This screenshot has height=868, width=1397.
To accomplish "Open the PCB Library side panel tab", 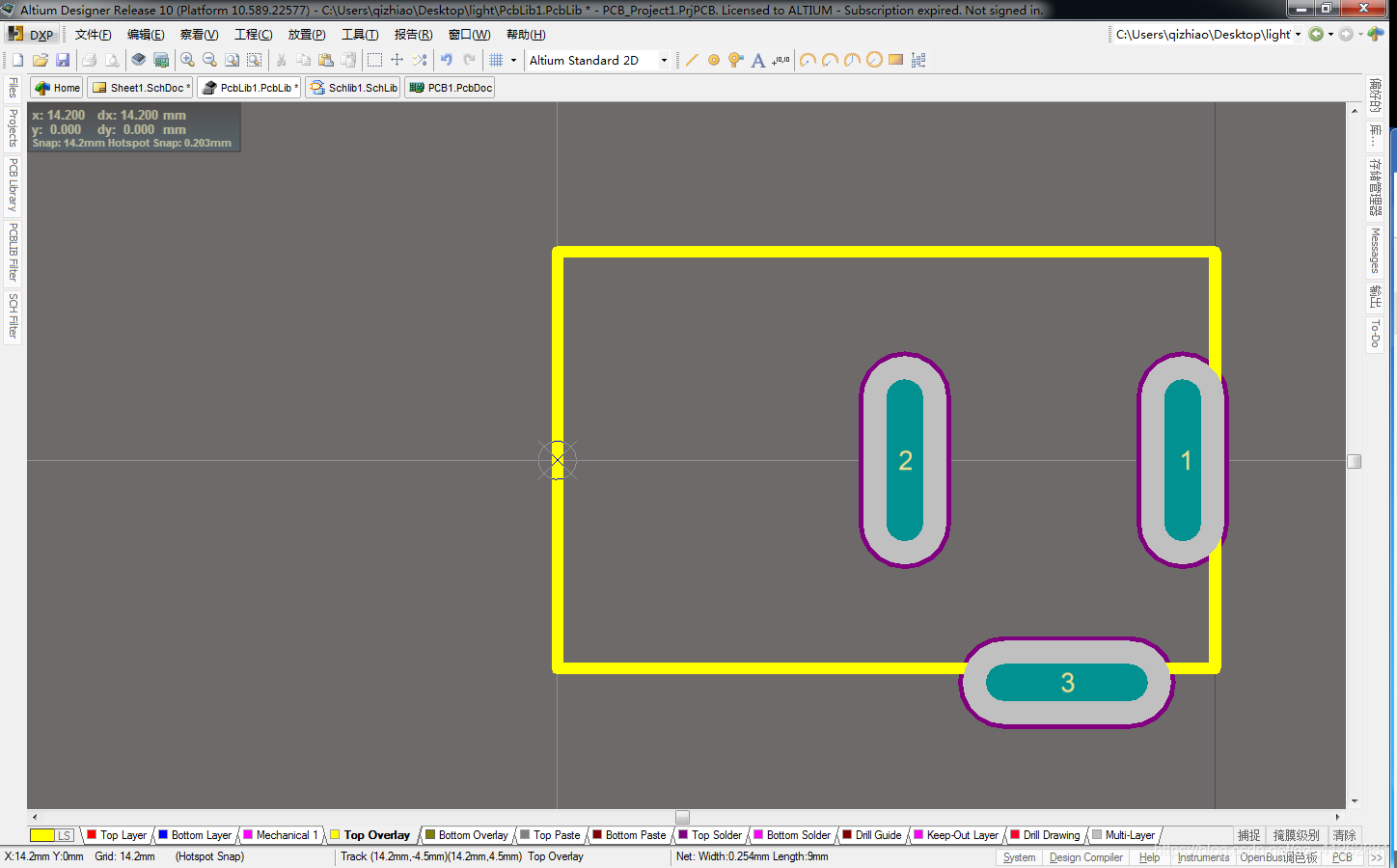I will [14, 185].
